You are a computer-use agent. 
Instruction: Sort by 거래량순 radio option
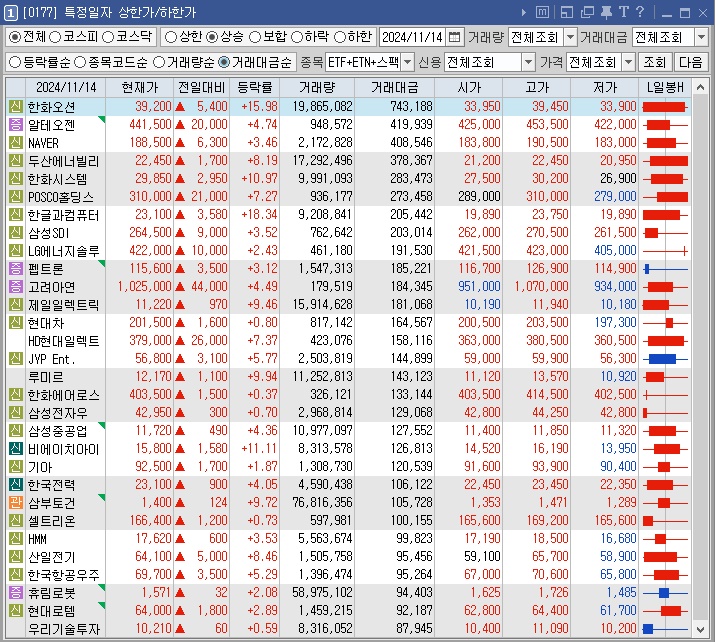[x=159, y=62]
